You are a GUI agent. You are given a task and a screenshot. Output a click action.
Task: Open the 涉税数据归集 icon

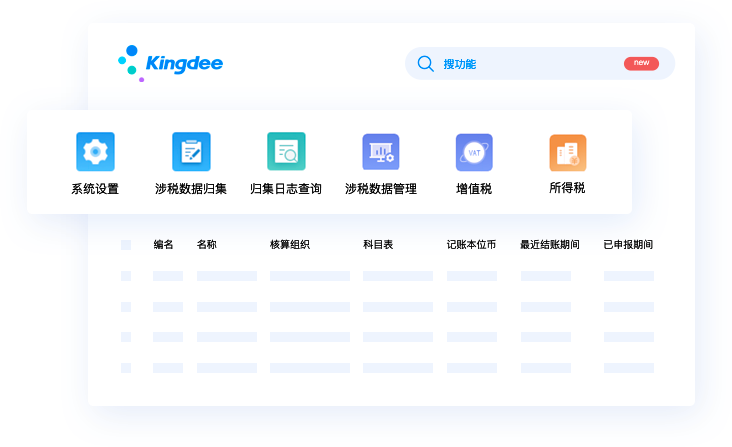click(190, 152)
